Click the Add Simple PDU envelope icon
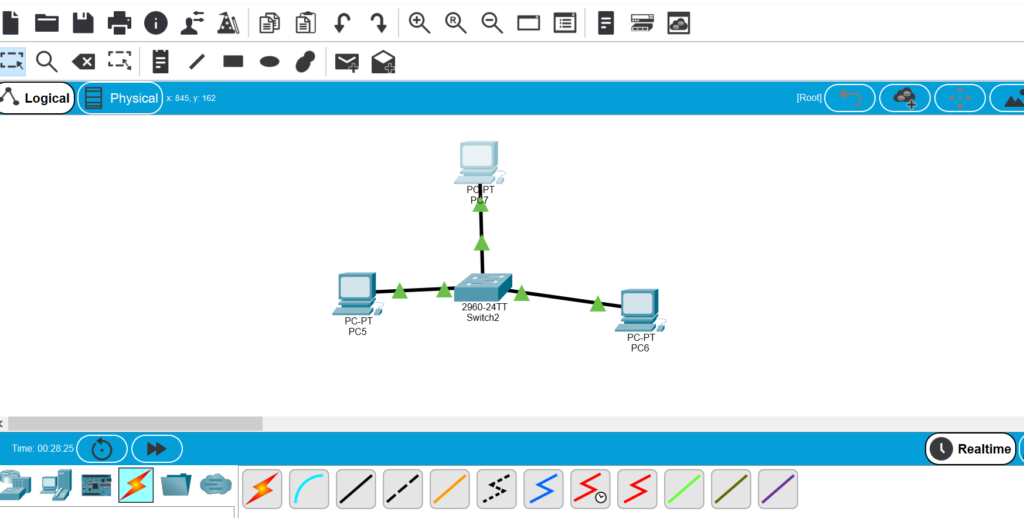Viewport: 1024px width, 518px height. point(346,62)
